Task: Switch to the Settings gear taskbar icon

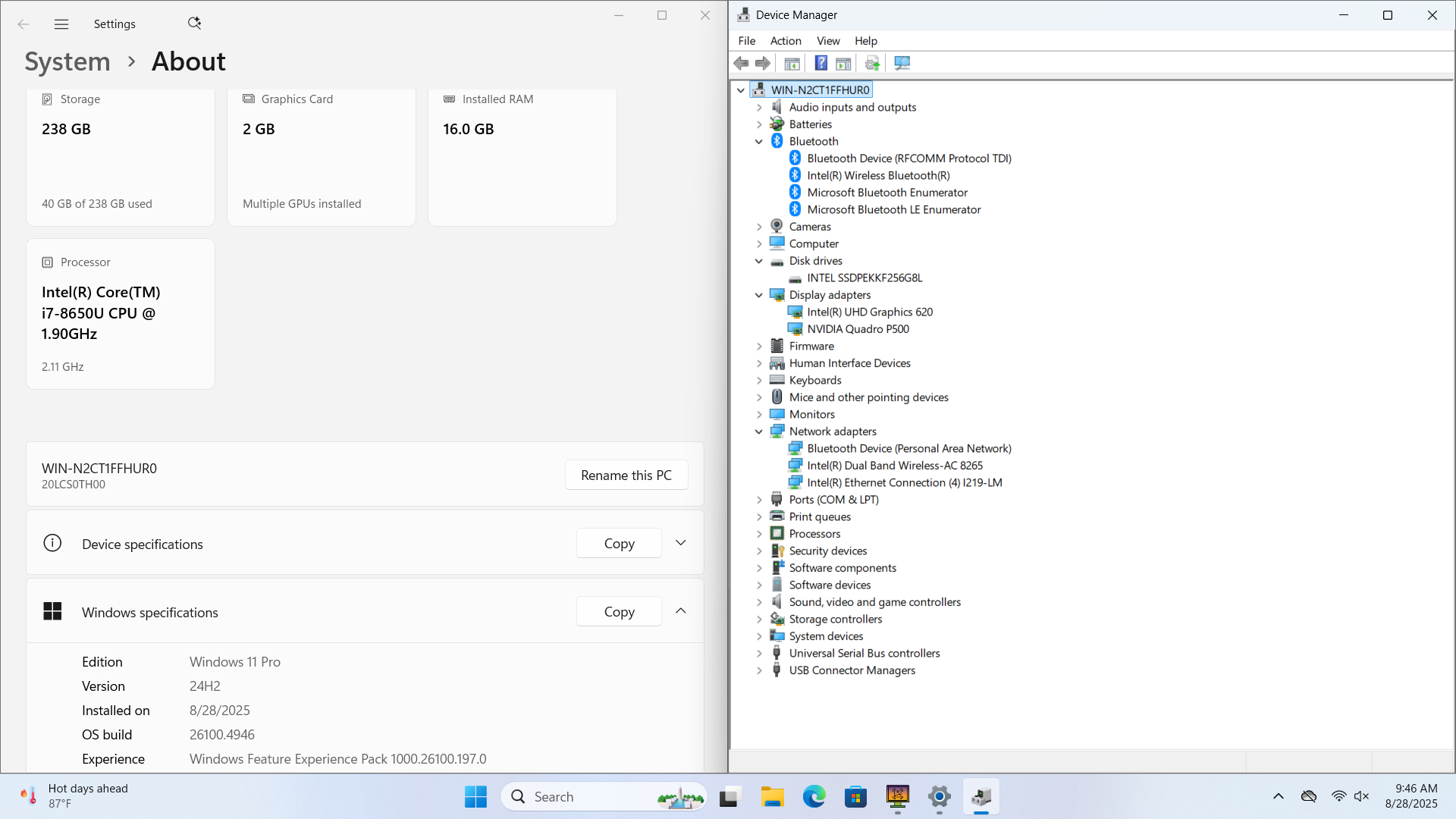Action: click(939, 796)
